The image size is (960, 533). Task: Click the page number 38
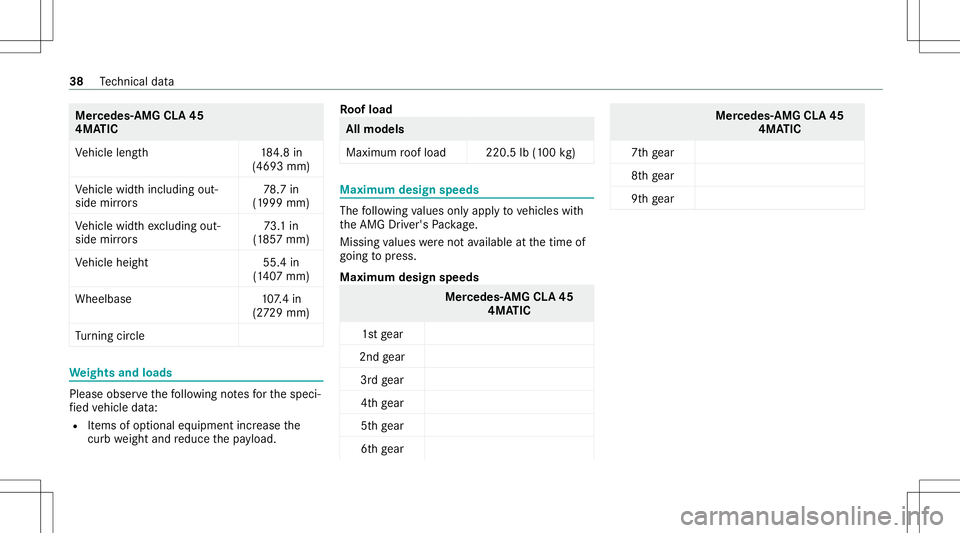pyautogui.click(x=76, y=81)
